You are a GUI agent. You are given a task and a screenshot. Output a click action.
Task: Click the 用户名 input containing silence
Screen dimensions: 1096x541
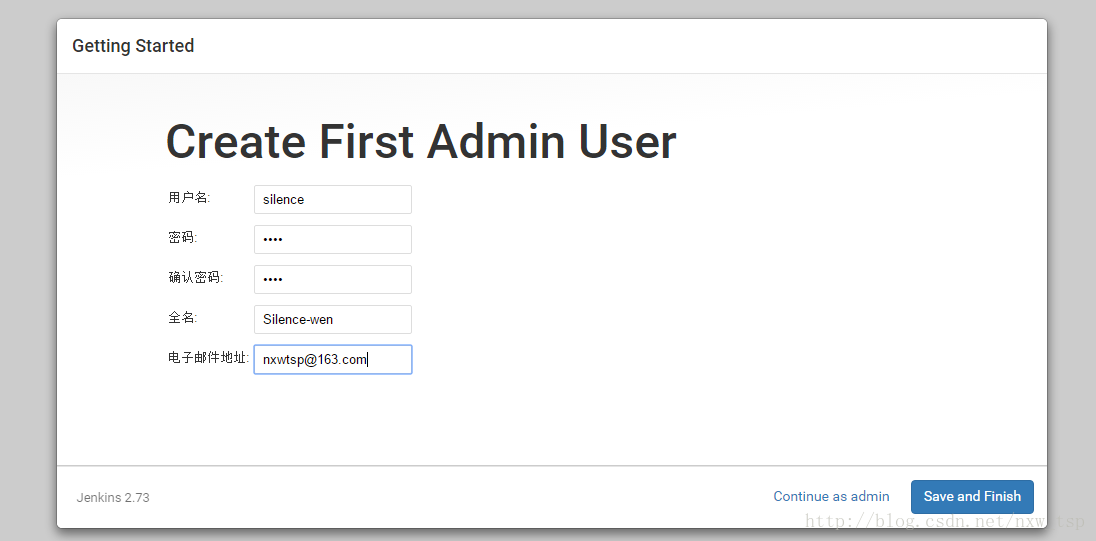tap(333, 199)
